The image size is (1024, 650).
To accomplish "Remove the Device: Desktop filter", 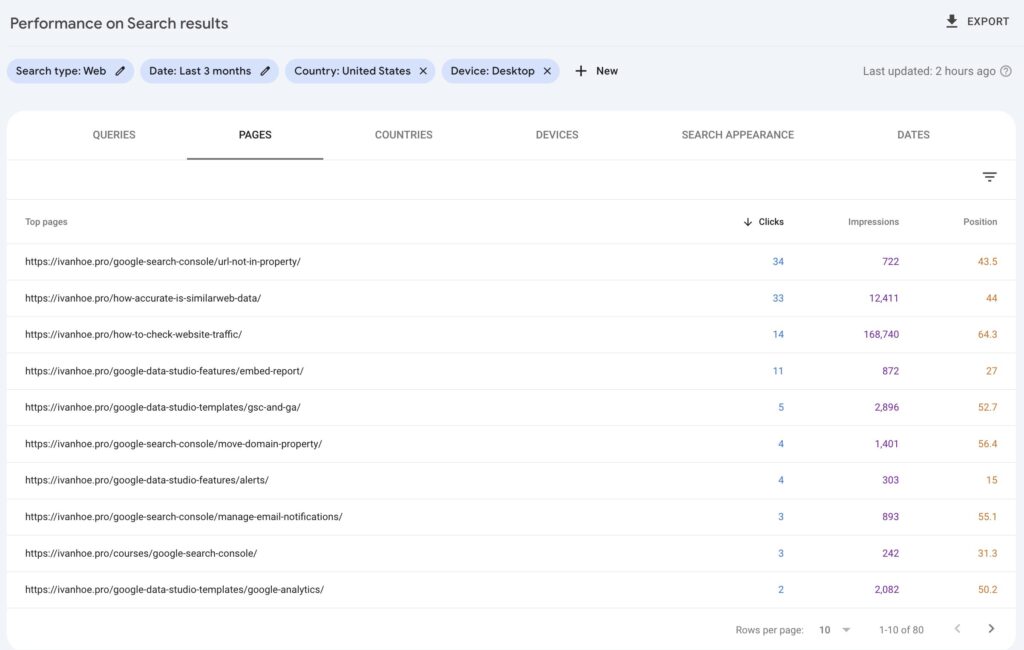I will tap(547, 71).
